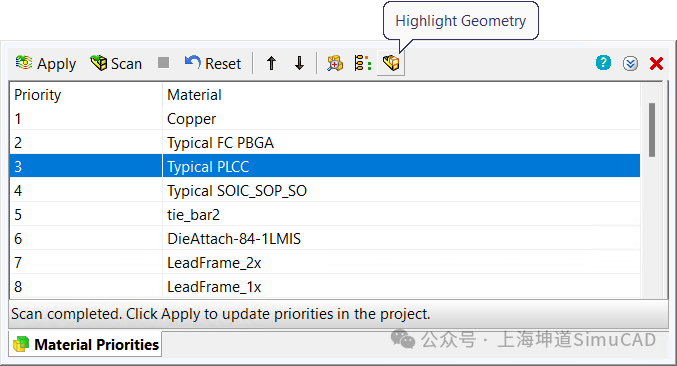Click the vertical scrollbar thumb
Viewport: 677px width, 366px height.
pyautogui.click(x=652, y=130)
